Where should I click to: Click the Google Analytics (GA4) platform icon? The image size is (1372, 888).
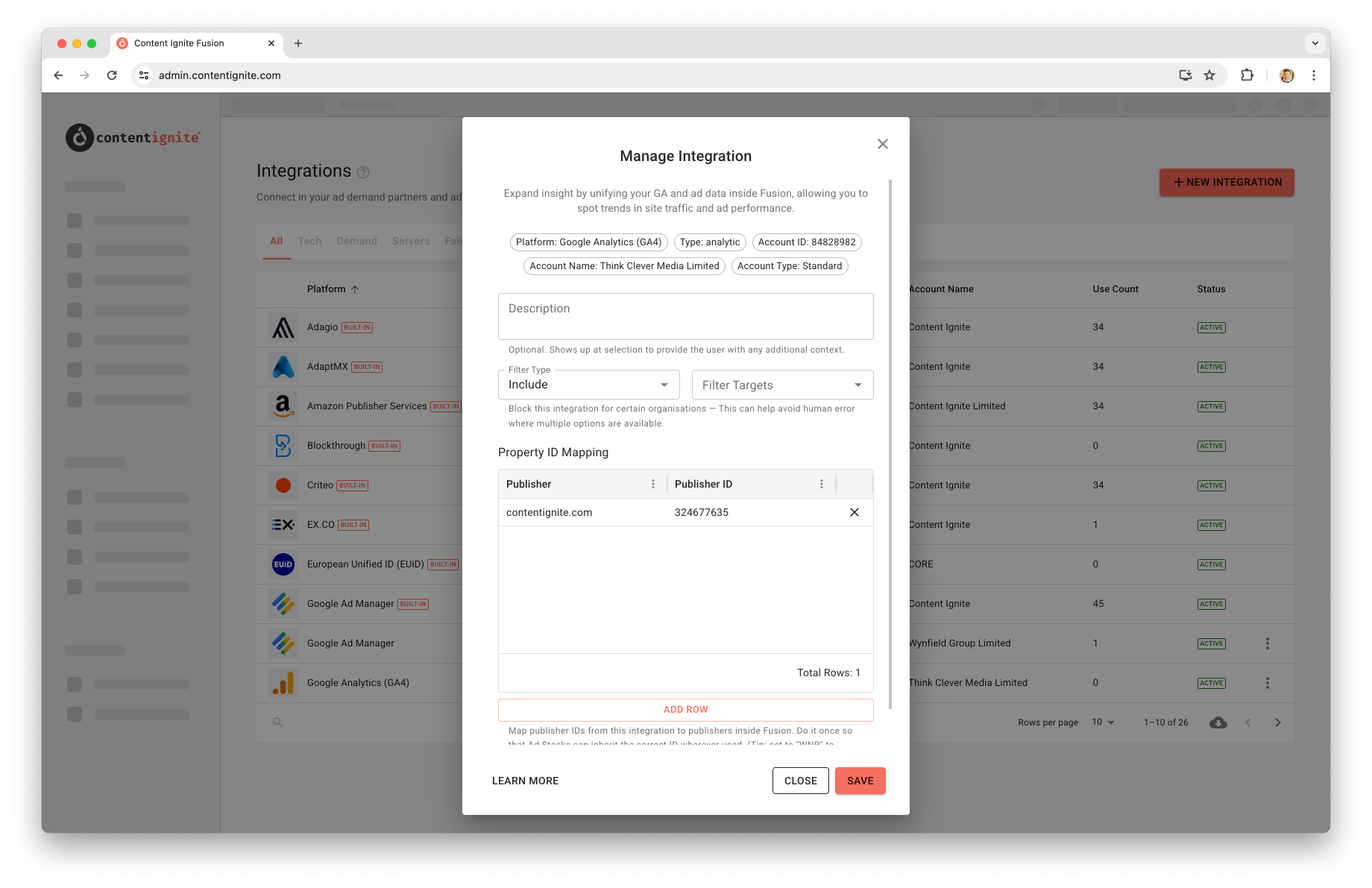pyautogui.click(x=283, y=683)
